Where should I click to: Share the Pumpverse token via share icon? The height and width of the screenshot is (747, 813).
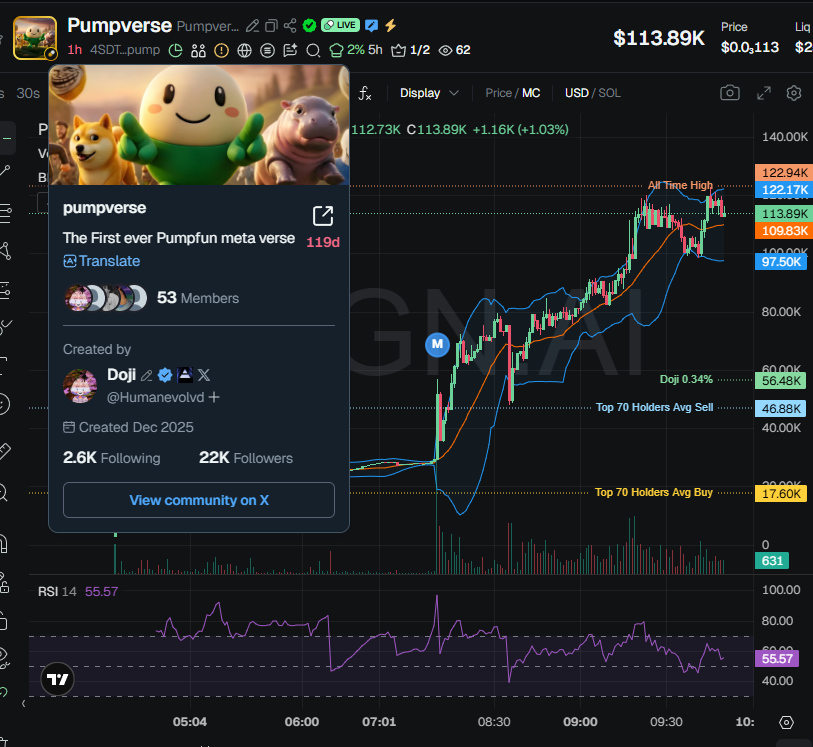pyautogui.click(x=290, y=23)
